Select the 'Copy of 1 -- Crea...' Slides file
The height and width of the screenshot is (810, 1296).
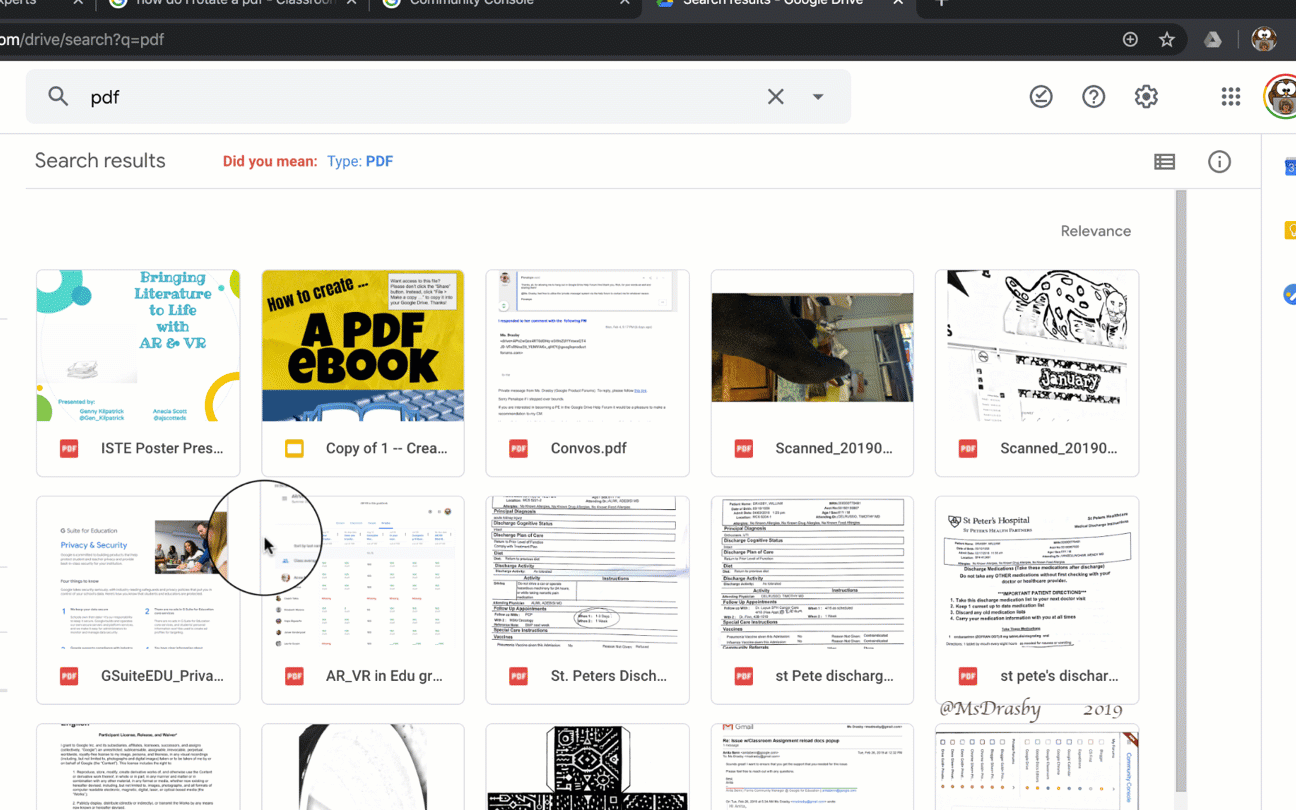[x=363, y=373]
